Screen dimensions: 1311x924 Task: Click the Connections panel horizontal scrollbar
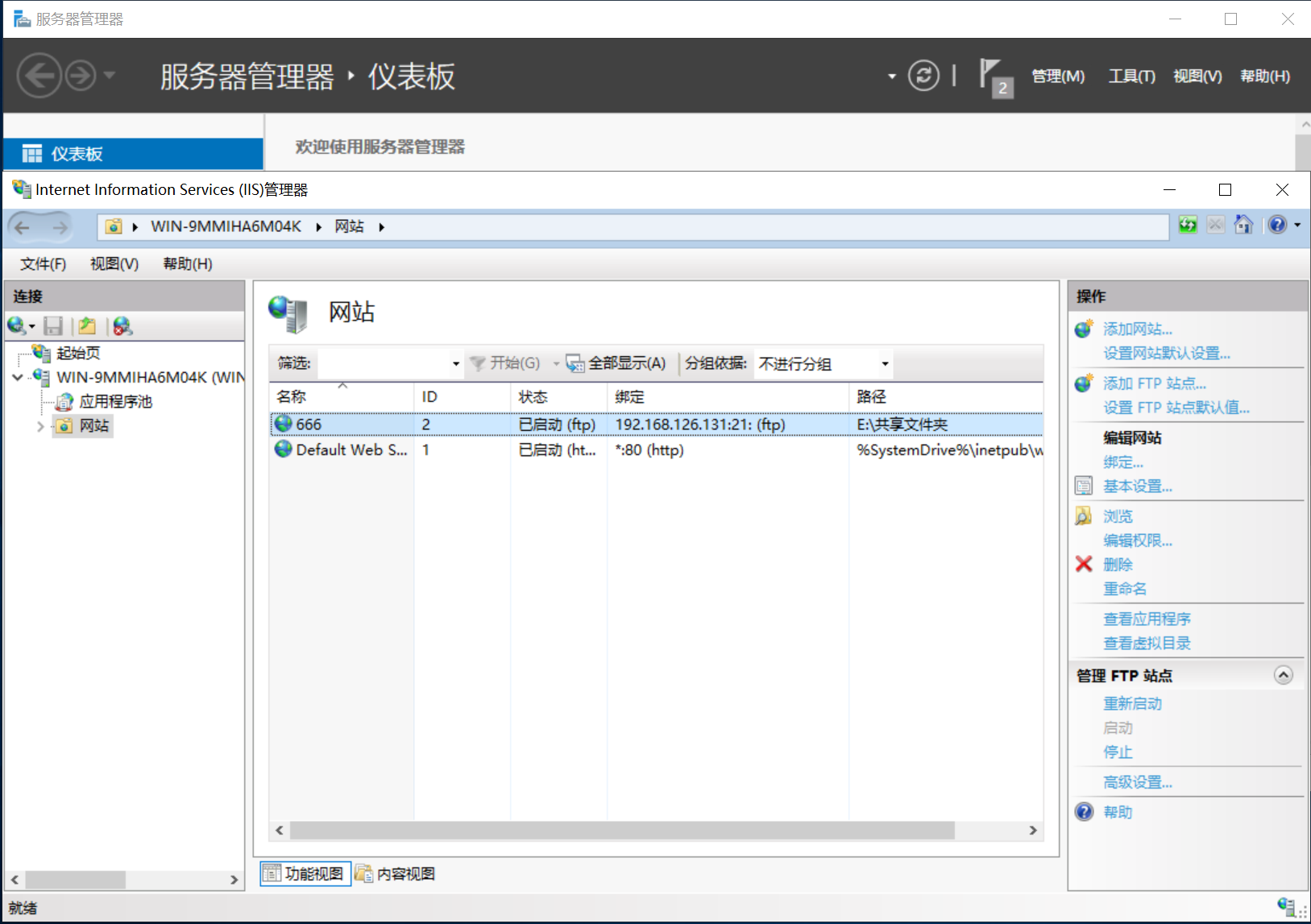tap(75, 879)
